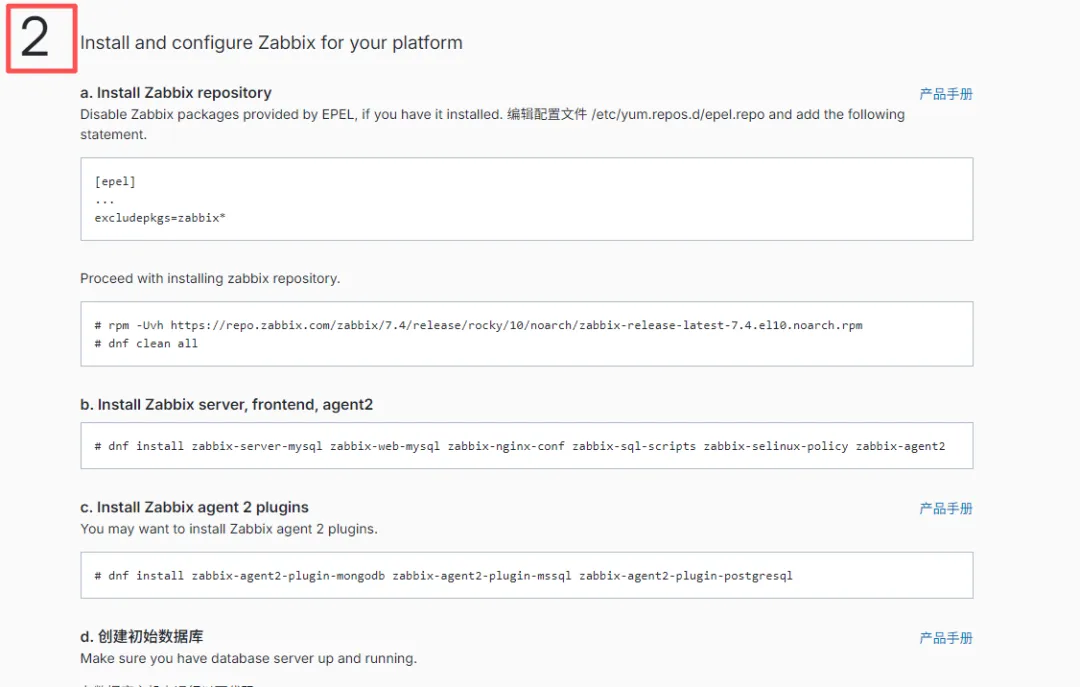Click the '[epel]' line in code block
The height and width of the screenshot is (687, 1080).
click(x=115, y=181)
